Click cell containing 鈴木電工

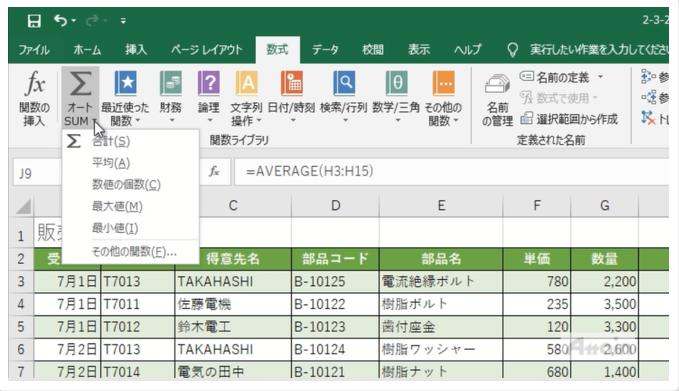tap(233, 326)
